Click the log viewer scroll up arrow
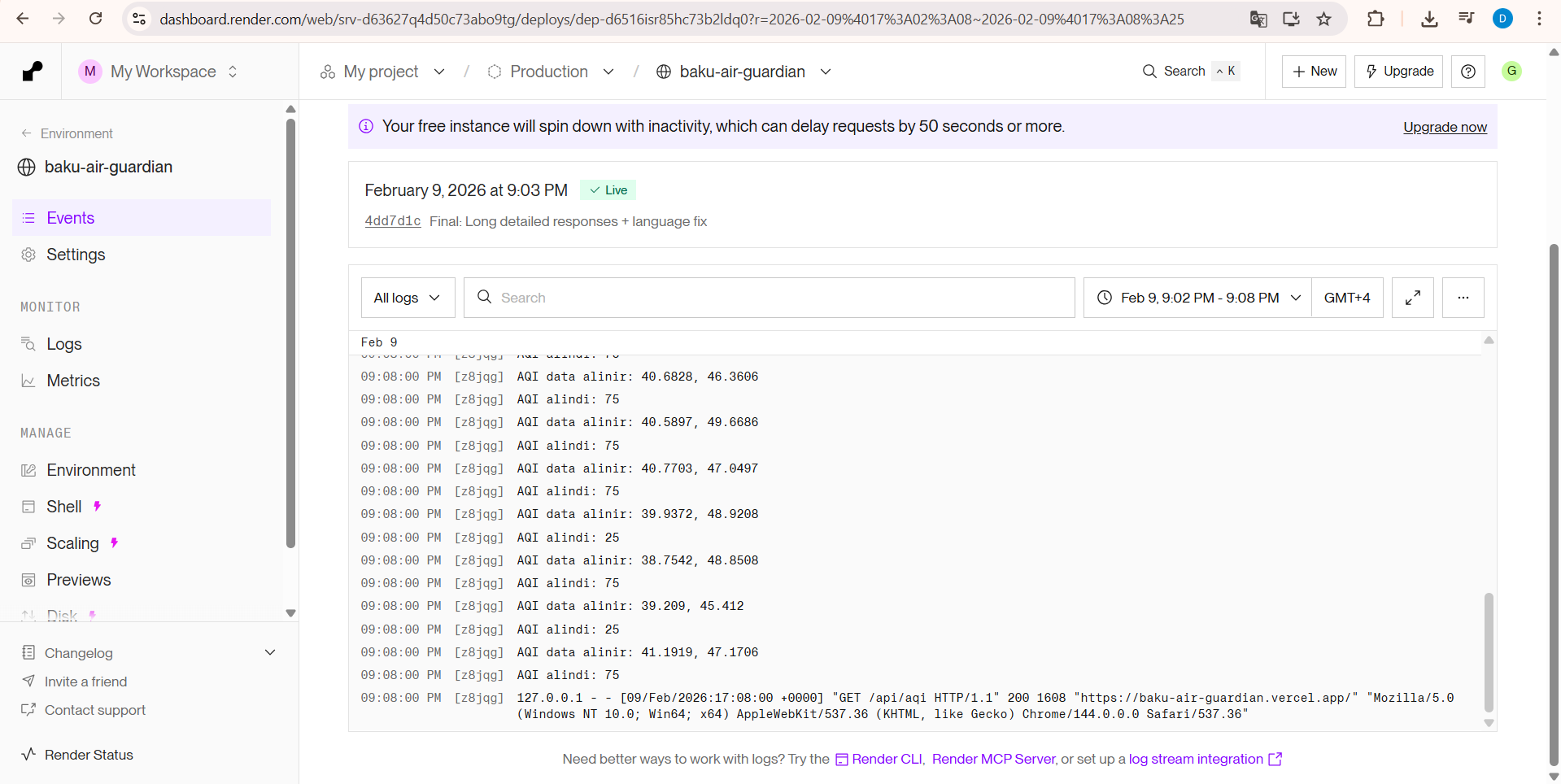 click(1489, 340)
